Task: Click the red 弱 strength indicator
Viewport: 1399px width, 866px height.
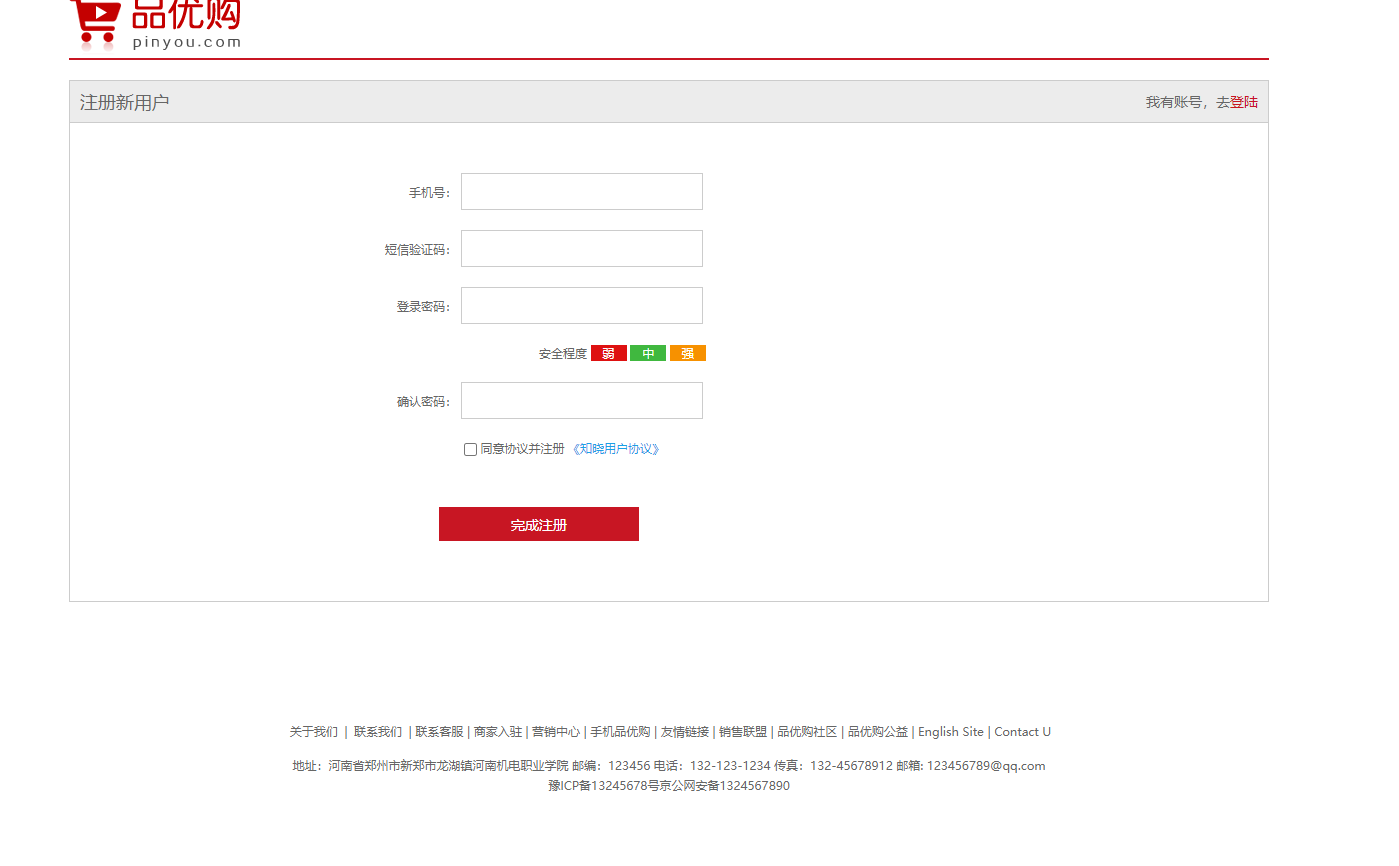Action: pyautogui.click(x=608, y=352)
